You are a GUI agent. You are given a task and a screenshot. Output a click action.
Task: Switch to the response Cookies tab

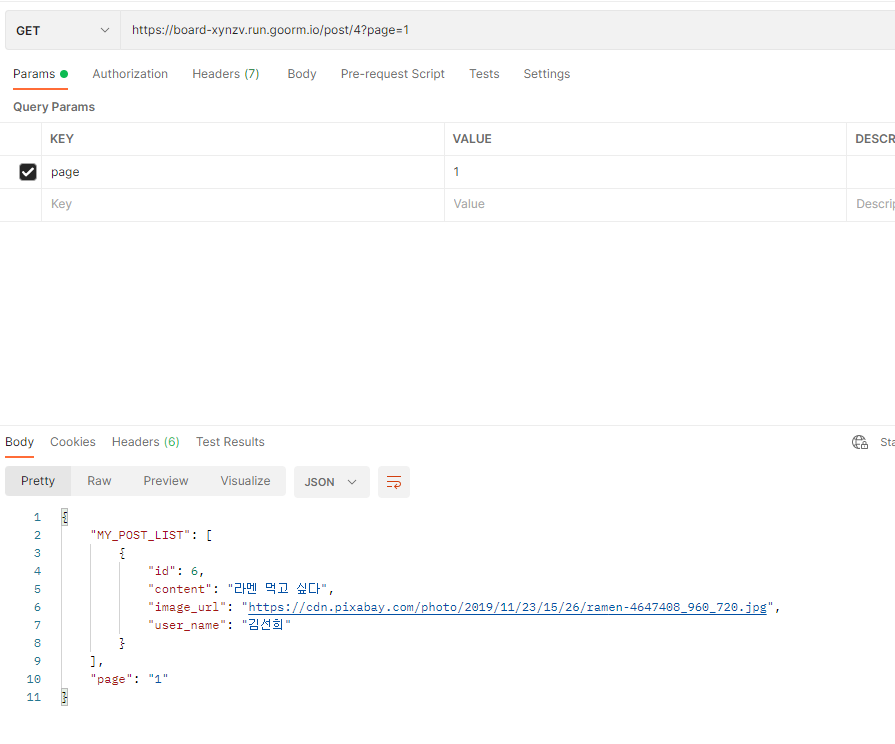[72, 441]
